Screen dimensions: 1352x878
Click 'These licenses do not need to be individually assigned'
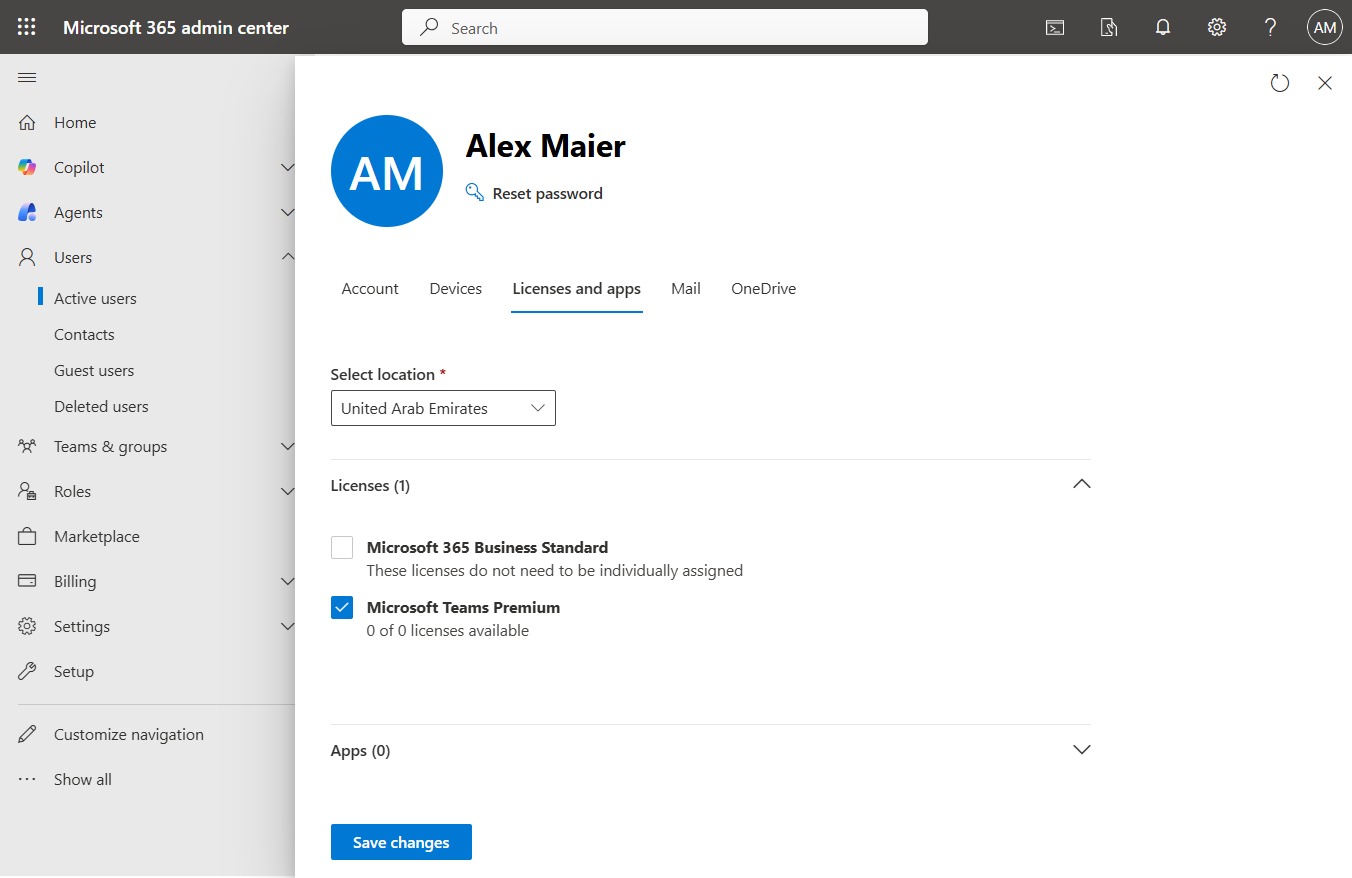coord(555,570)
